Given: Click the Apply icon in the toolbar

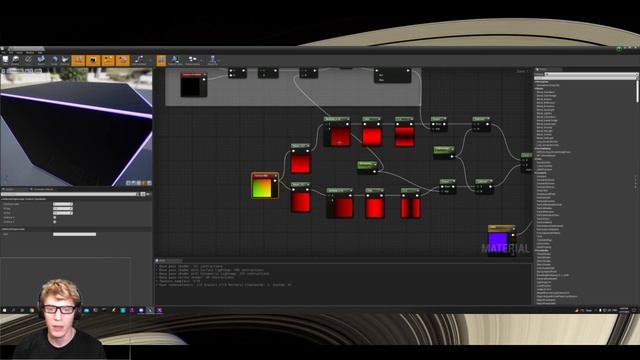Looking at the screenshot, I should pyautogui.click(x=28, y=60).
